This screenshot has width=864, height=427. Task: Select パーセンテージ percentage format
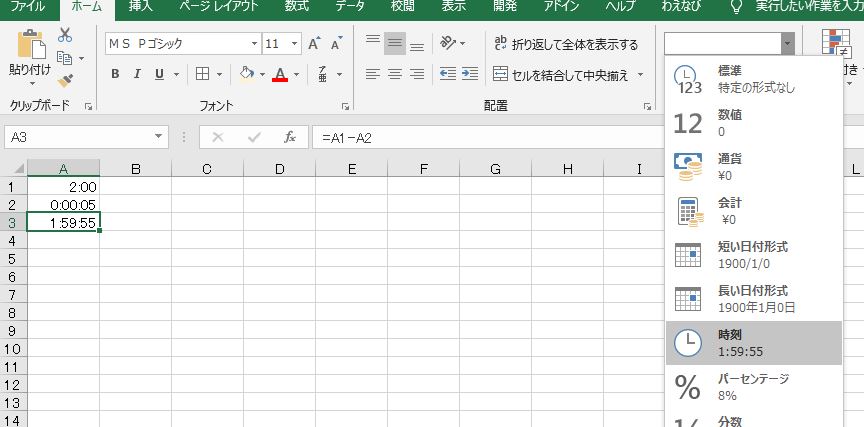click(754, 387)
